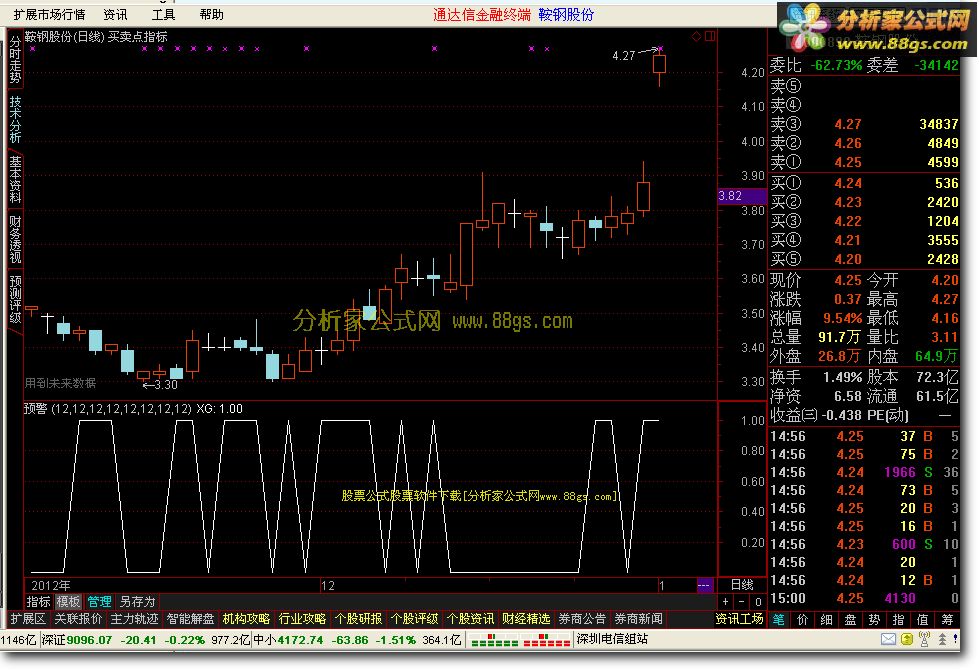Click the 0 reset button beside zoom
Image resolution: width=979 pixels, height=670 pixels.
[757, 602]
